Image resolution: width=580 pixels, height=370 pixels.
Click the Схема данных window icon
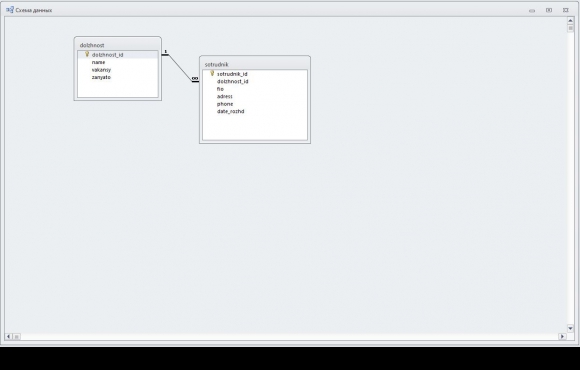[x=10, y=10]
